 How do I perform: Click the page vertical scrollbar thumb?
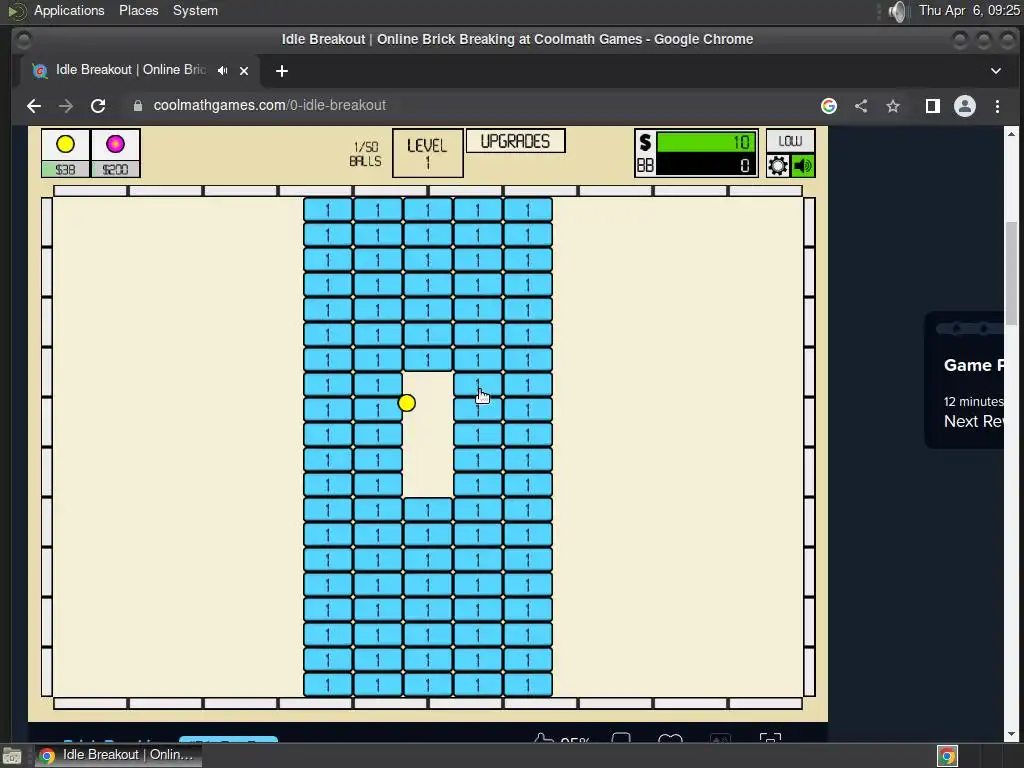click(x=1012, y=273)
